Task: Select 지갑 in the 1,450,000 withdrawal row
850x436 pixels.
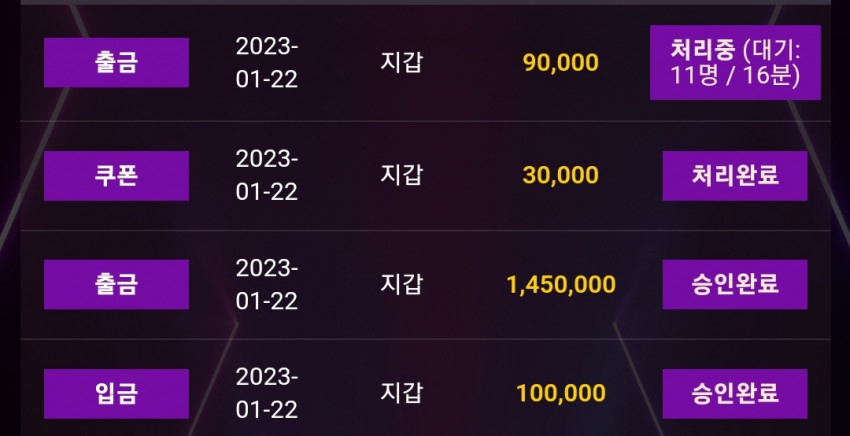Action: pos(401,284)
